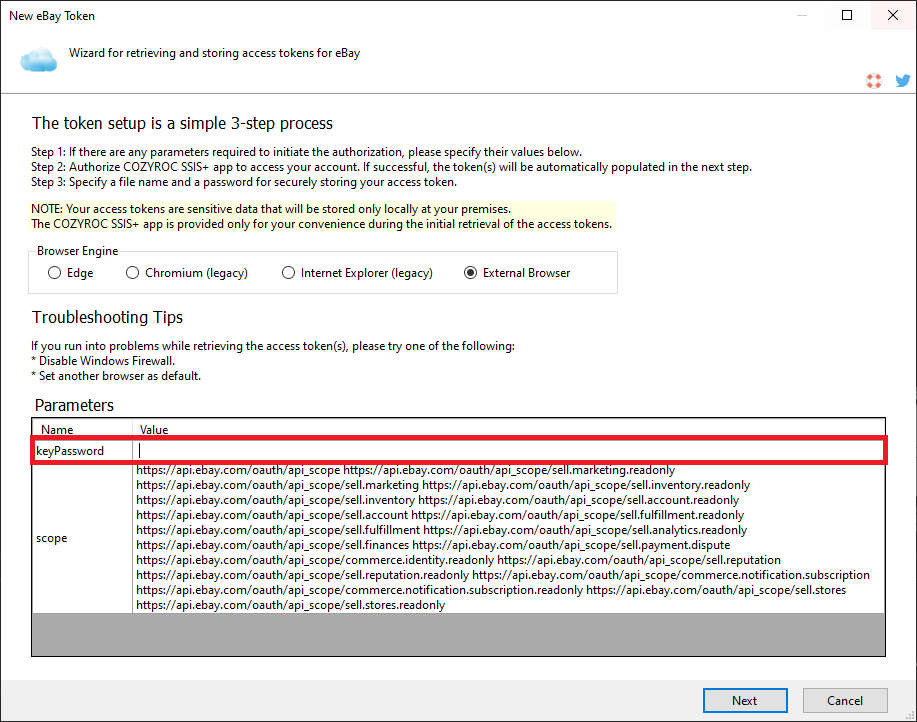The width and height of the screenshot is (917, 722).
Task: Close the New eBay Token dialog
Action: pyautogui.click(x=893, y=15)
